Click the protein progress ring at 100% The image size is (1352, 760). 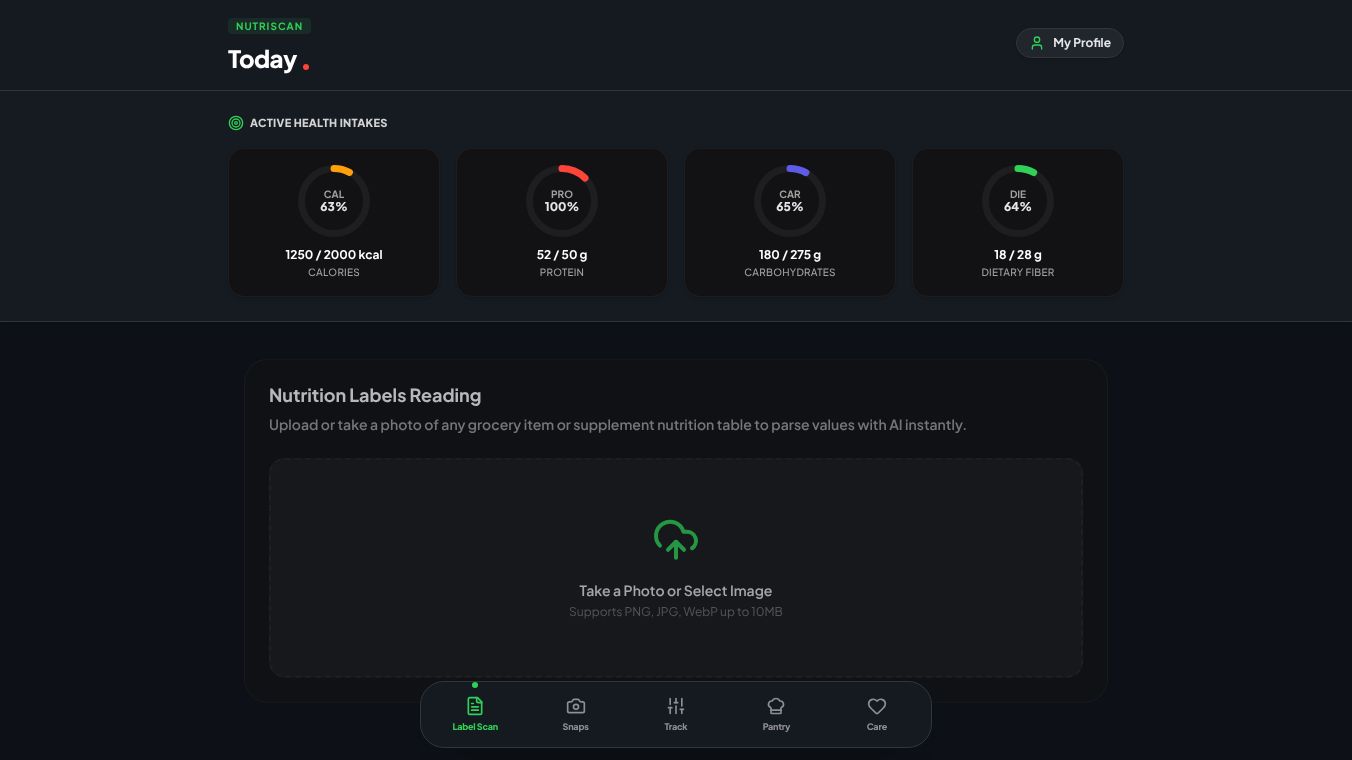pos(562,201)
